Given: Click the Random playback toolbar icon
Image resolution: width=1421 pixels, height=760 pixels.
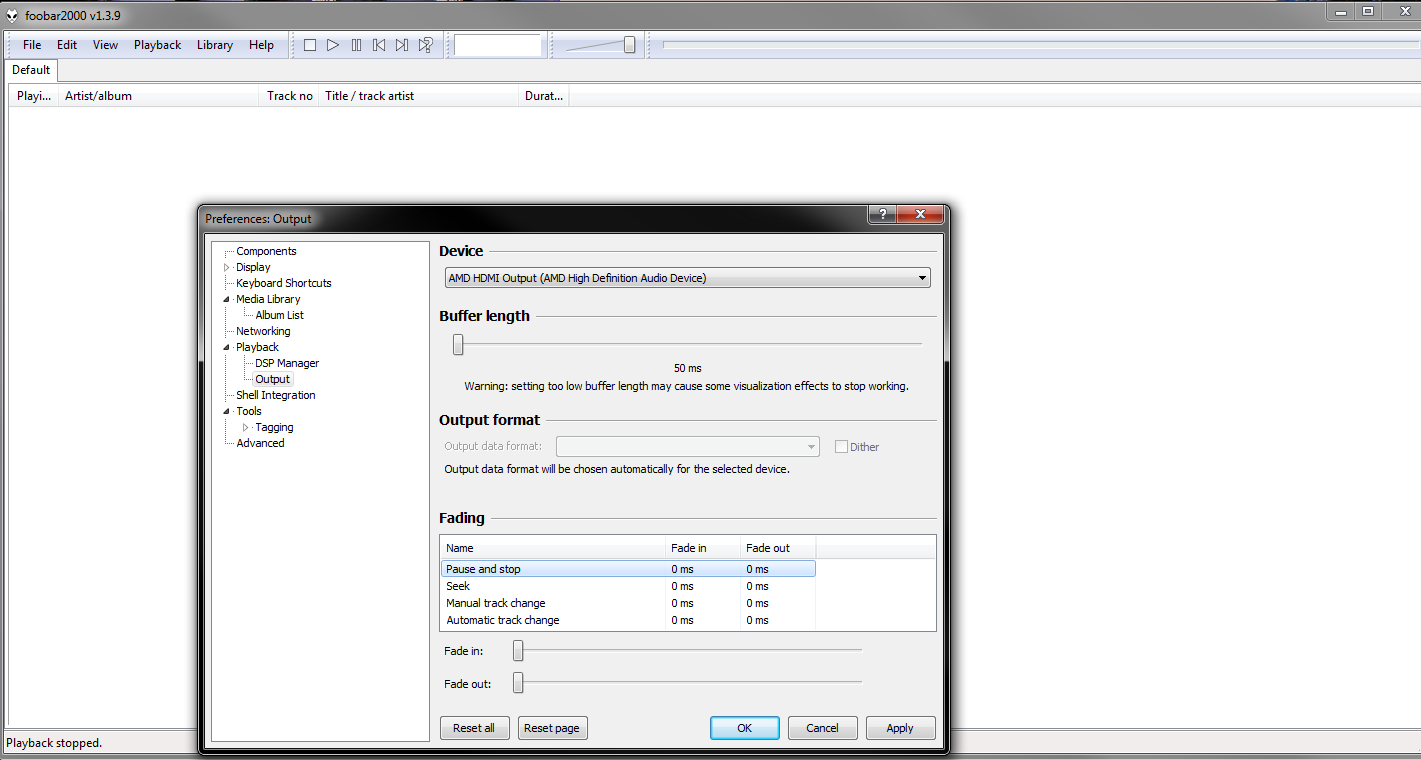Looking at the screenshot, I should pos(426,45).
